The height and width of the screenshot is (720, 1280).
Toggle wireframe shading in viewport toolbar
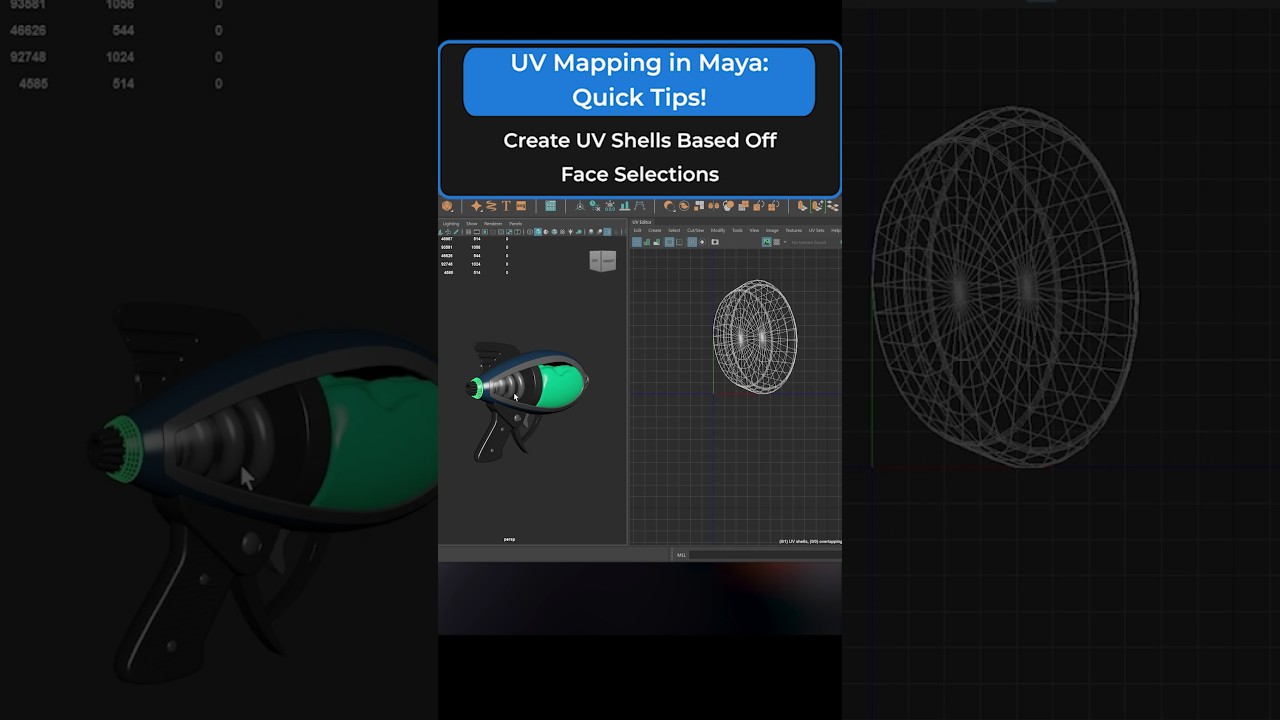click(x=530, y=232)
